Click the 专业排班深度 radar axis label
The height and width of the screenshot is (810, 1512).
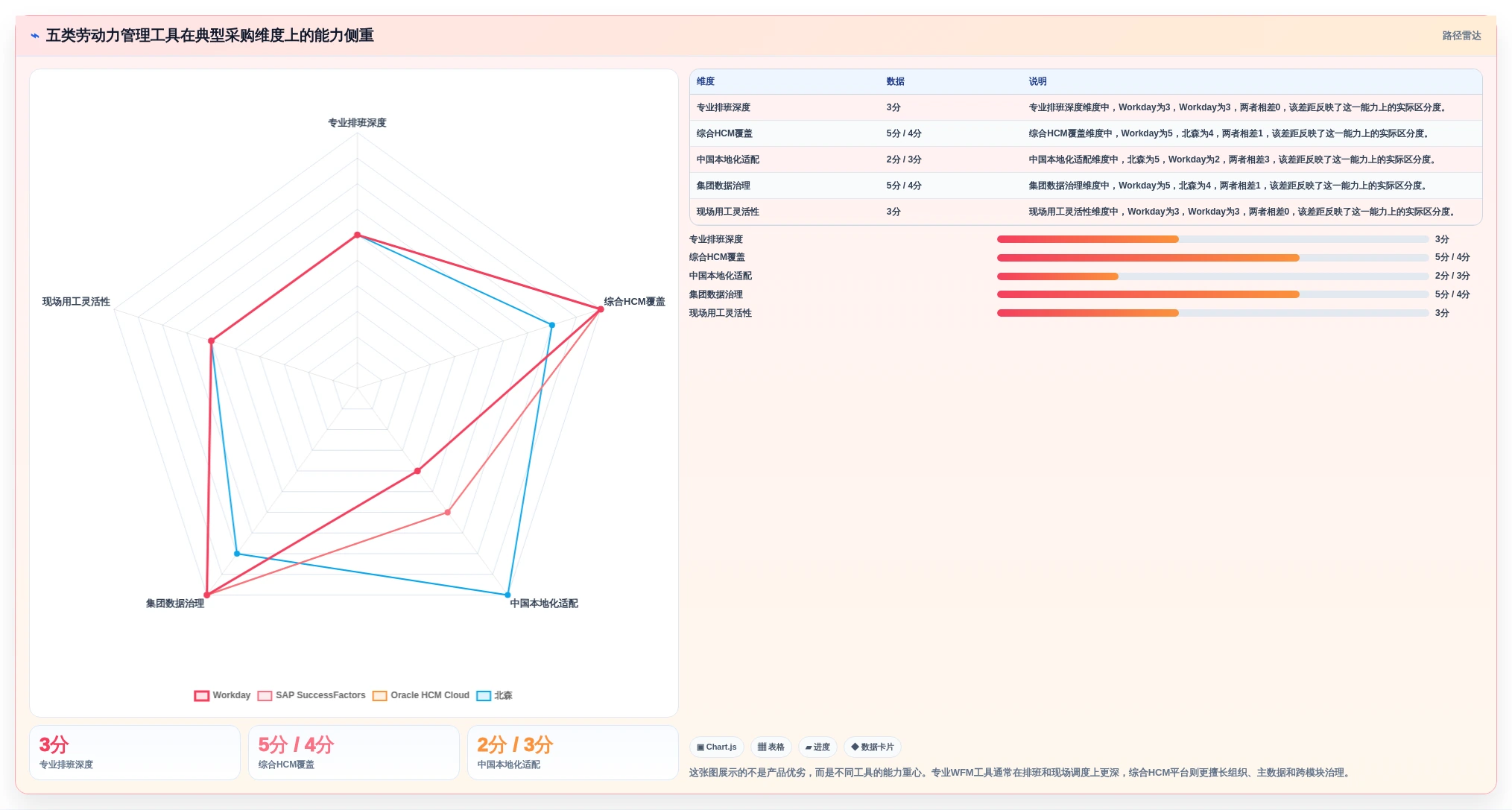tap(357, 123)
